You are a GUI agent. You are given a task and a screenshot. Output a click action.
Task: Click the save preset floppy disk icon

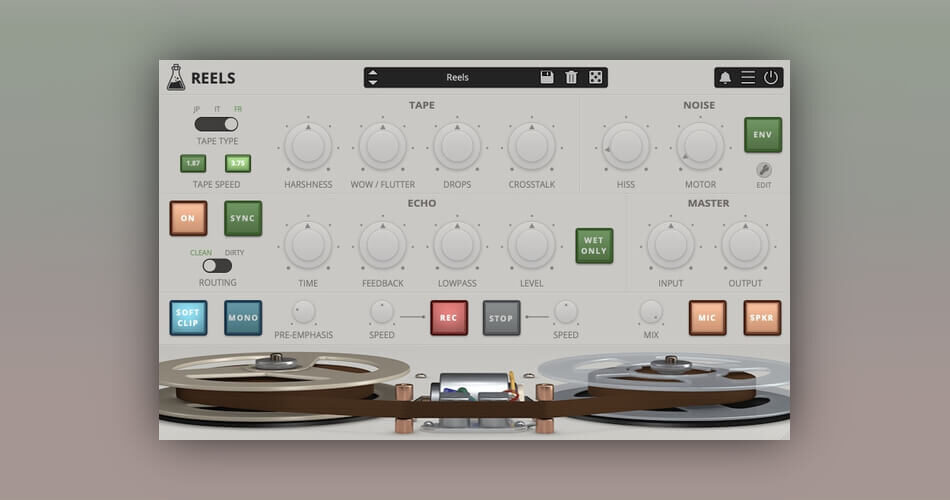pos(547,77)
